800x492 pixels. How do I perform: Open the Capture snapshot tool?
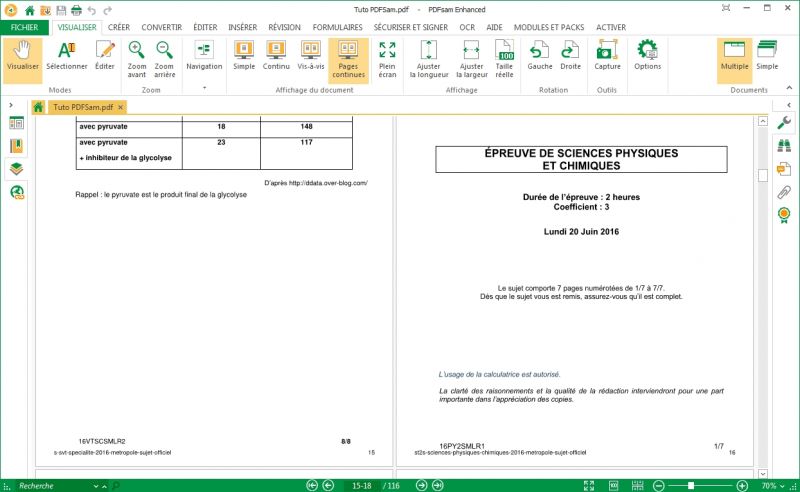[x=607, y=56]
